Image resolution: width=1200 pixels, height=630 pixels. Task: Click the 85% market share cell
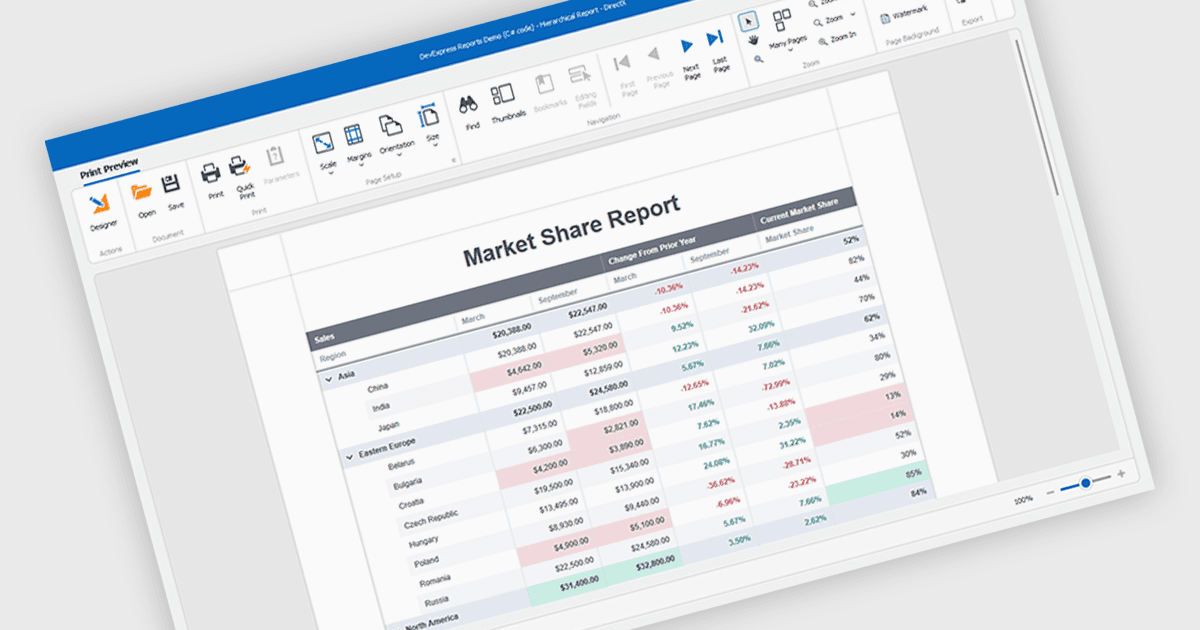click(912, 472)
